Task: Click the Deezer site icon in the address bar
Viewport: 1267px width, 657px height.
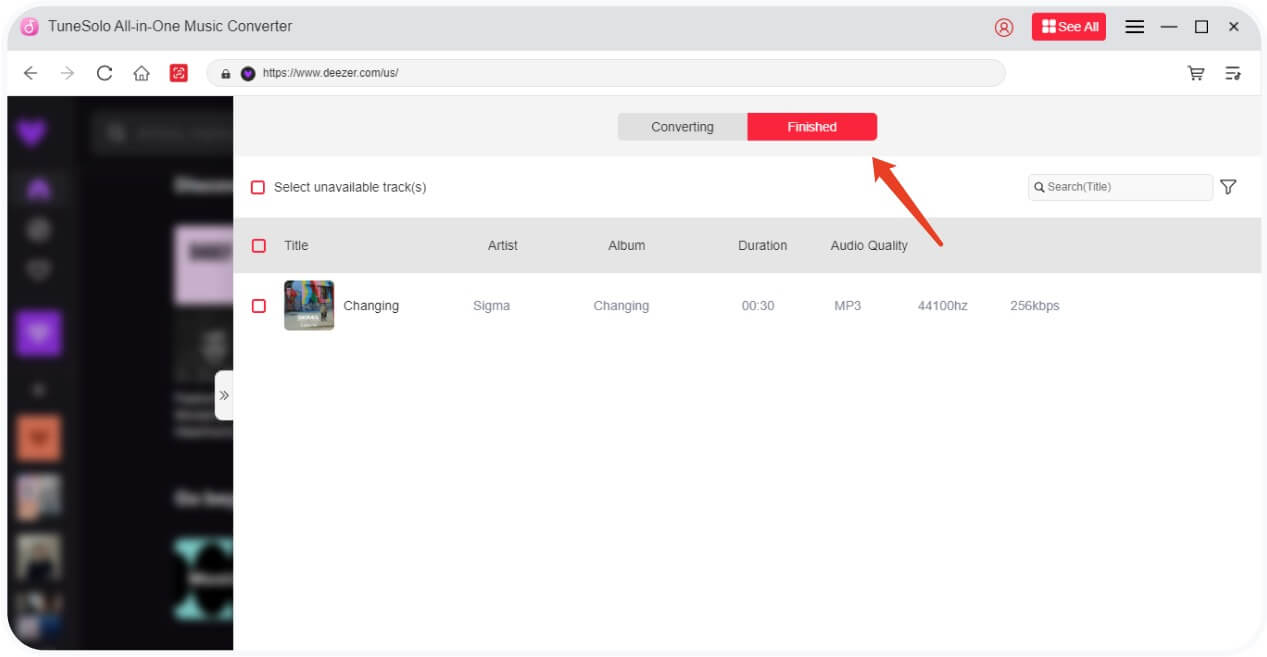Action: point(248,73)
